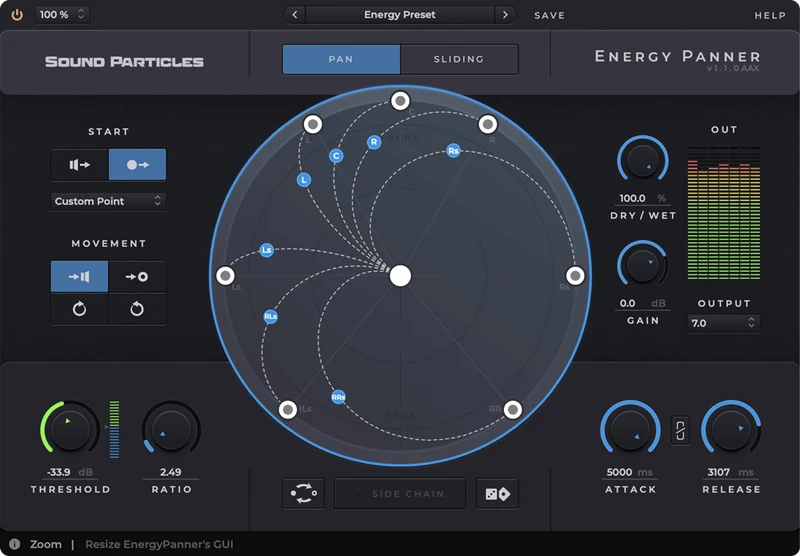Viewport: 800px width, 556px height.
Task: Select the rear left surround speaker marker
Action: [x=288, y=409]
